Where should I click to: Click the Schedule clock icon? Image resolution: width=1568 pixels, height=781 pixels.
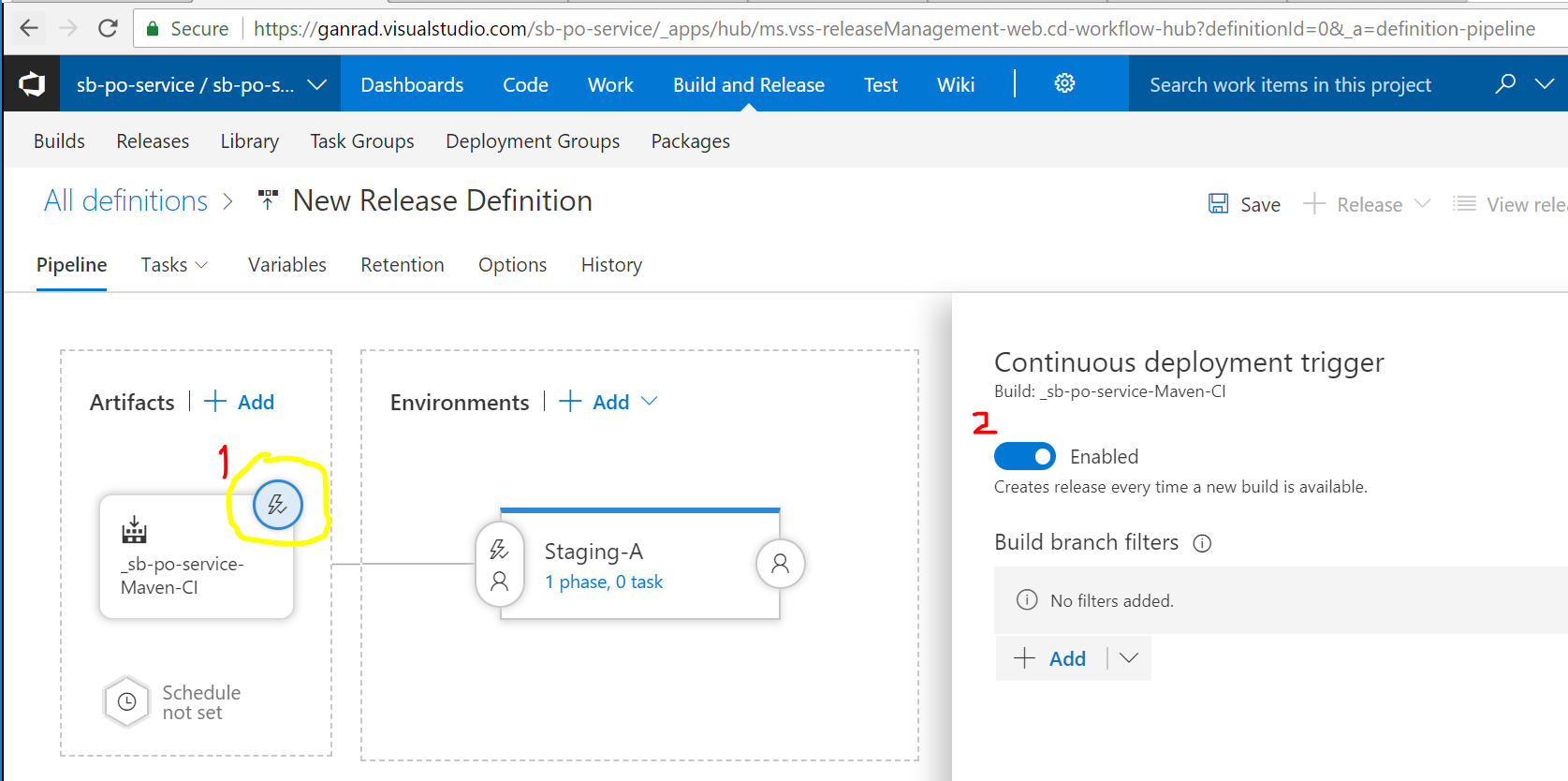tap(127, 701)
